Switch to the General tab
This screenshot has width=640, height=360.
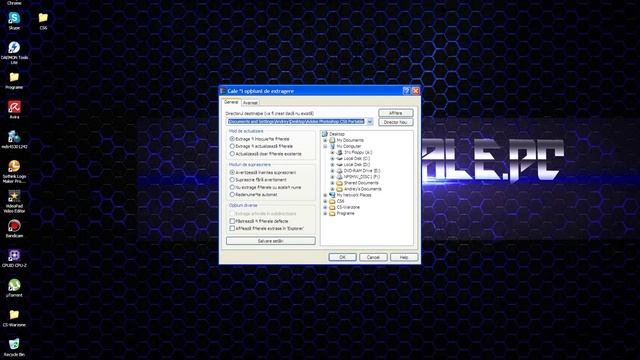click(231, 102)
